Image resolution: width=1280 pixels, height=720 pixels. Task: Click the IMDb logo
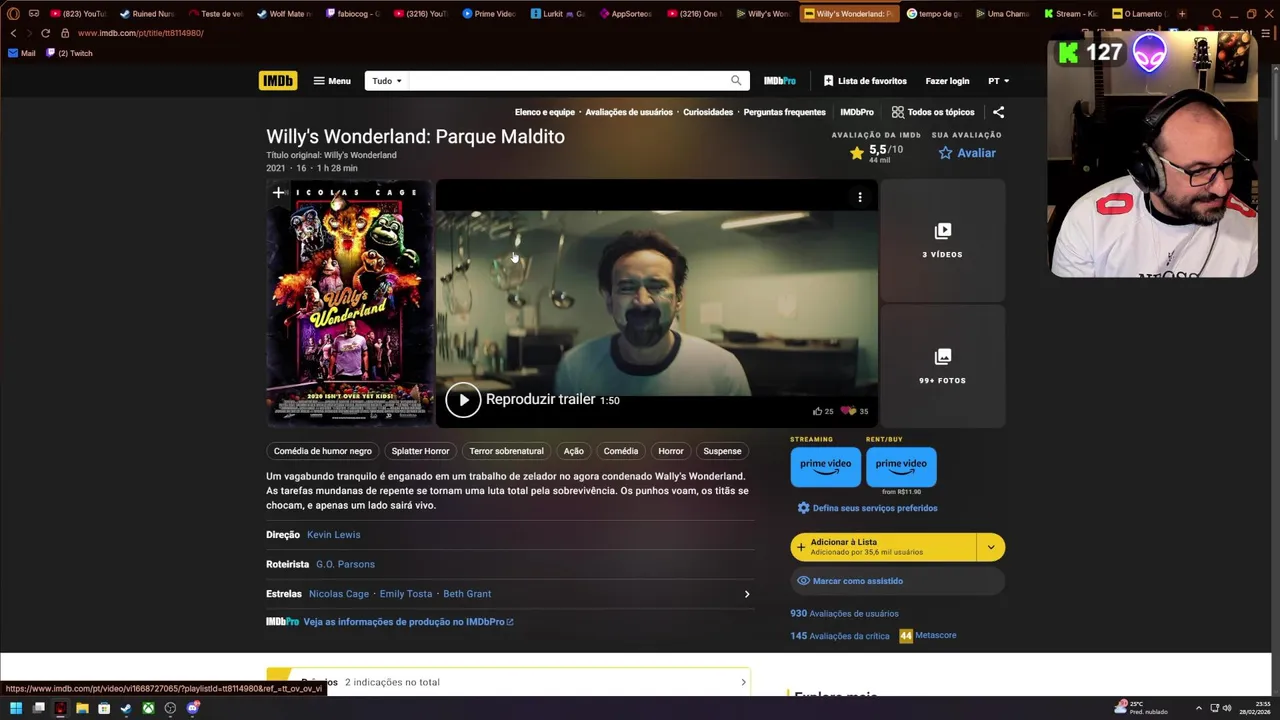coord(277,81)
